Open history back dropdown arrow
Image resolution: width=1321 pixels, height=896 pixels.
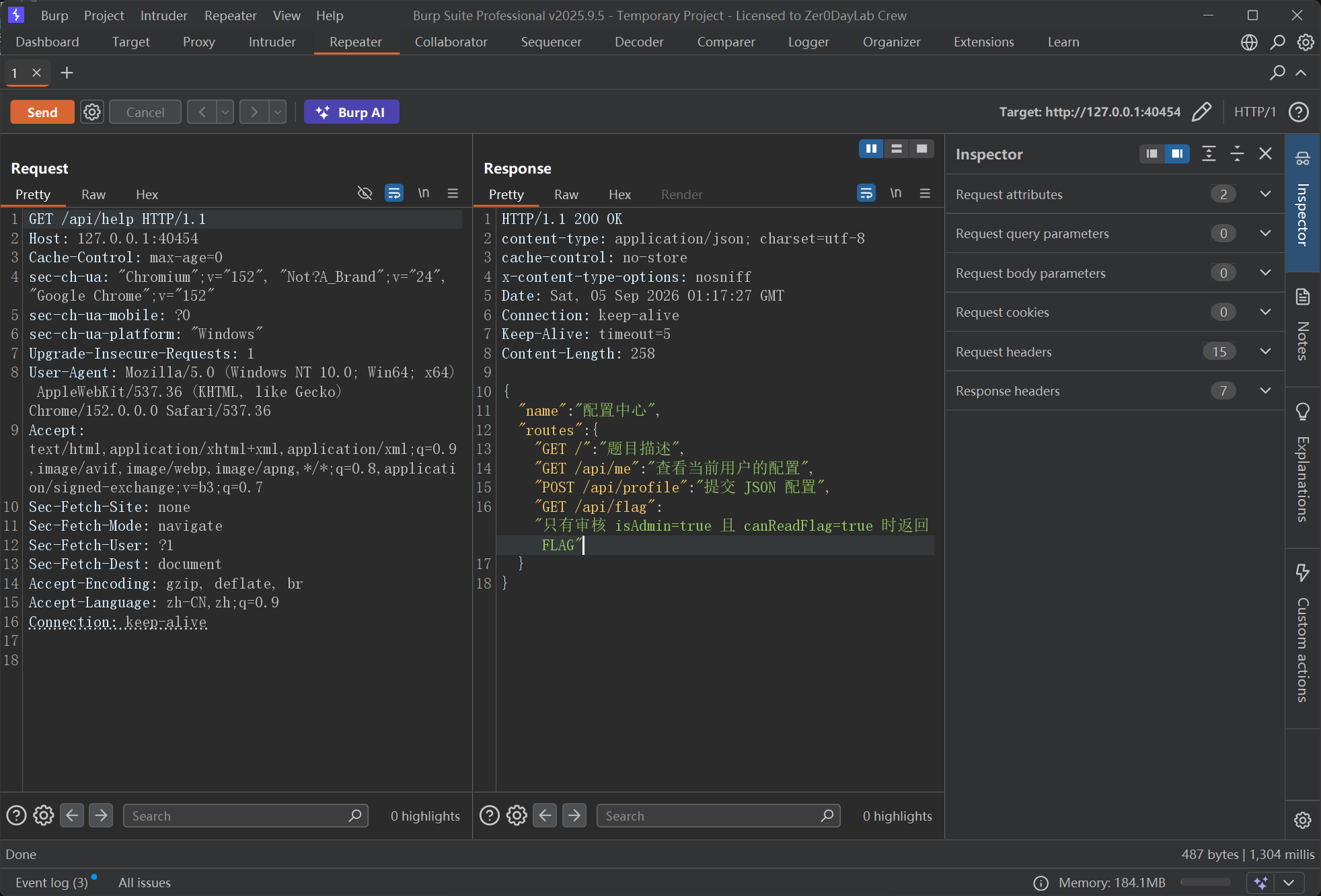point(225,112)
